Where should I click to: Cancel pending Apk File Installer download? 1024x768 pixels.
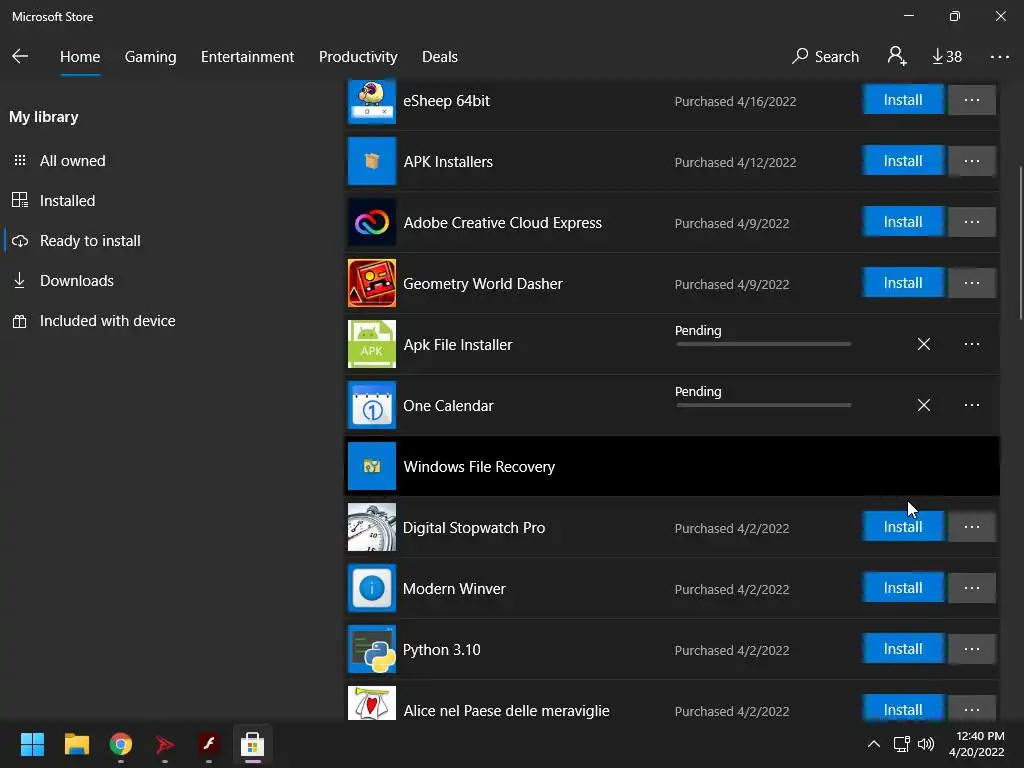[923, 344]
